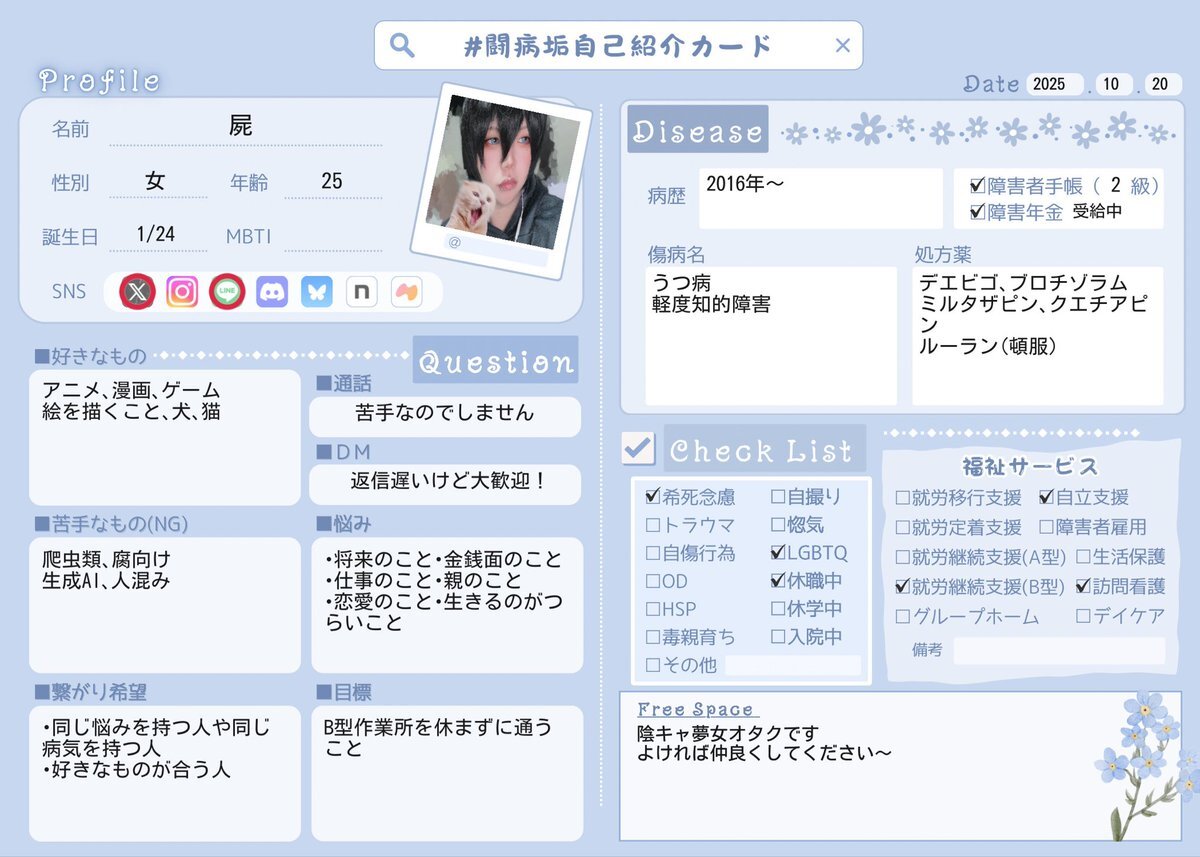Click the 傷病名 box with うつ病
Viewport: 1200px width, 857px height.
pos(771,335)
